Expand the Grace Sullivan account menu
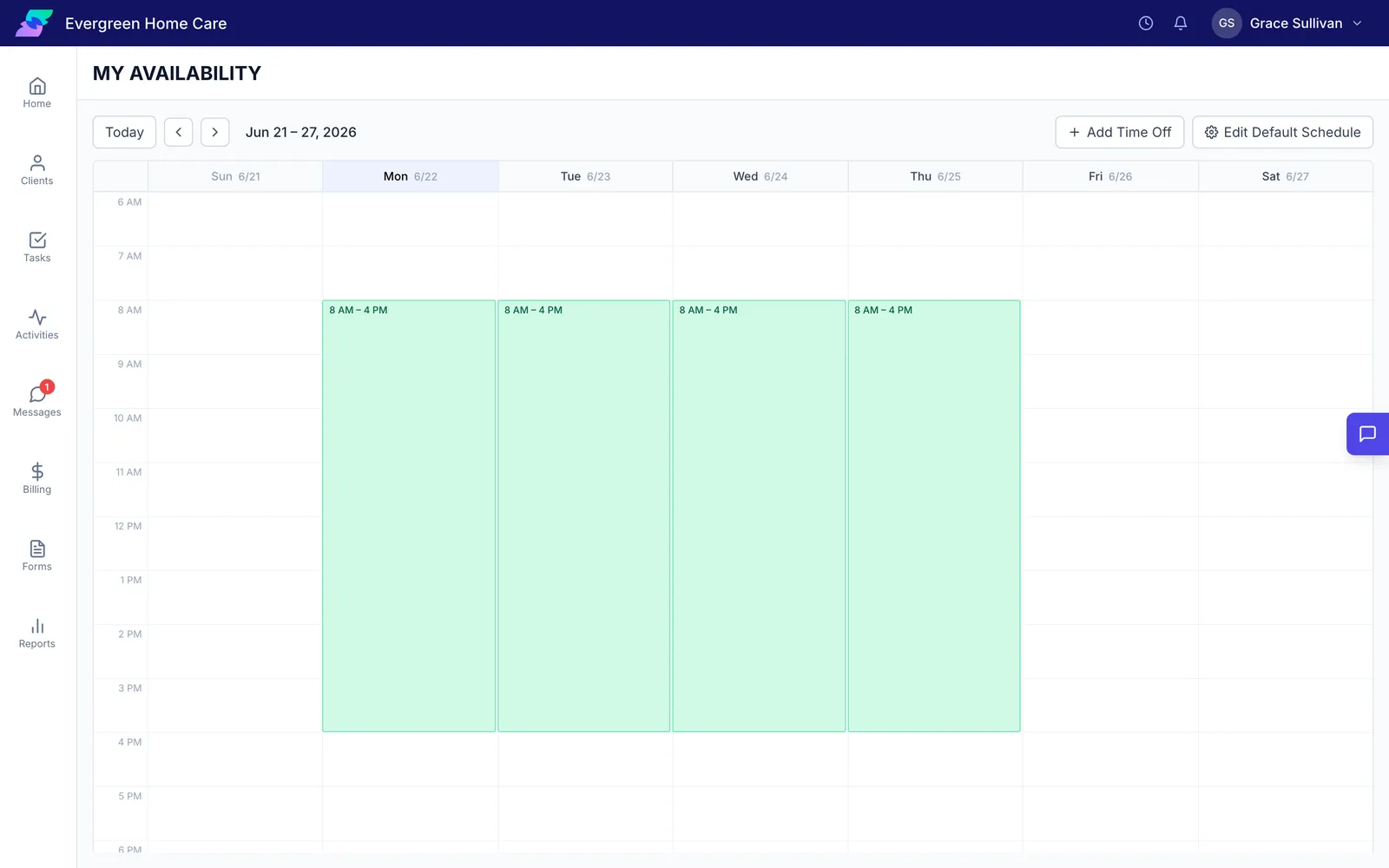The height and width of the screenshot is (868, 1389). coord(1287,23)
